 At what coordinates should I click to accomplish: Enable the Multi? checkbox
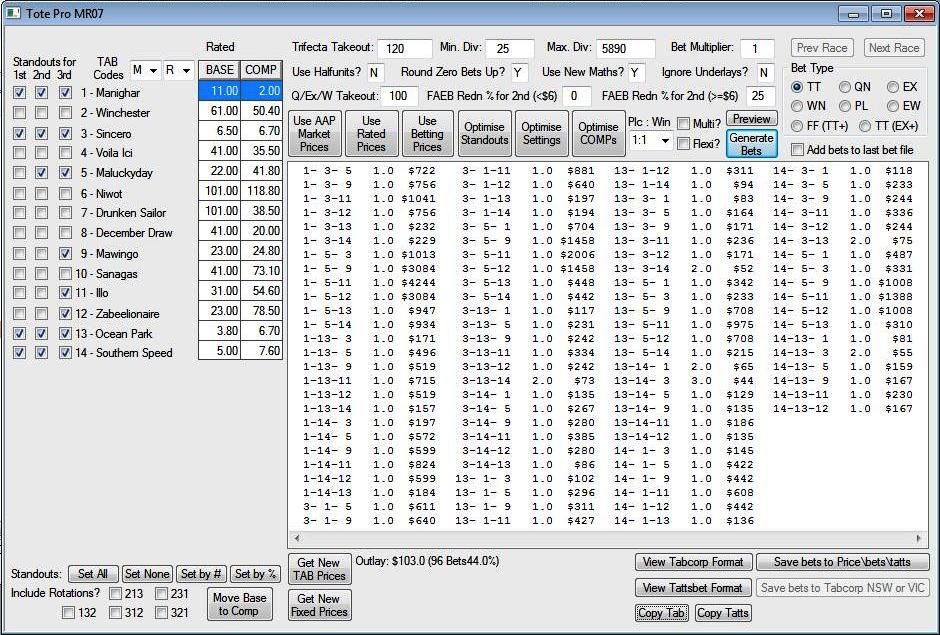coord(683,124)
